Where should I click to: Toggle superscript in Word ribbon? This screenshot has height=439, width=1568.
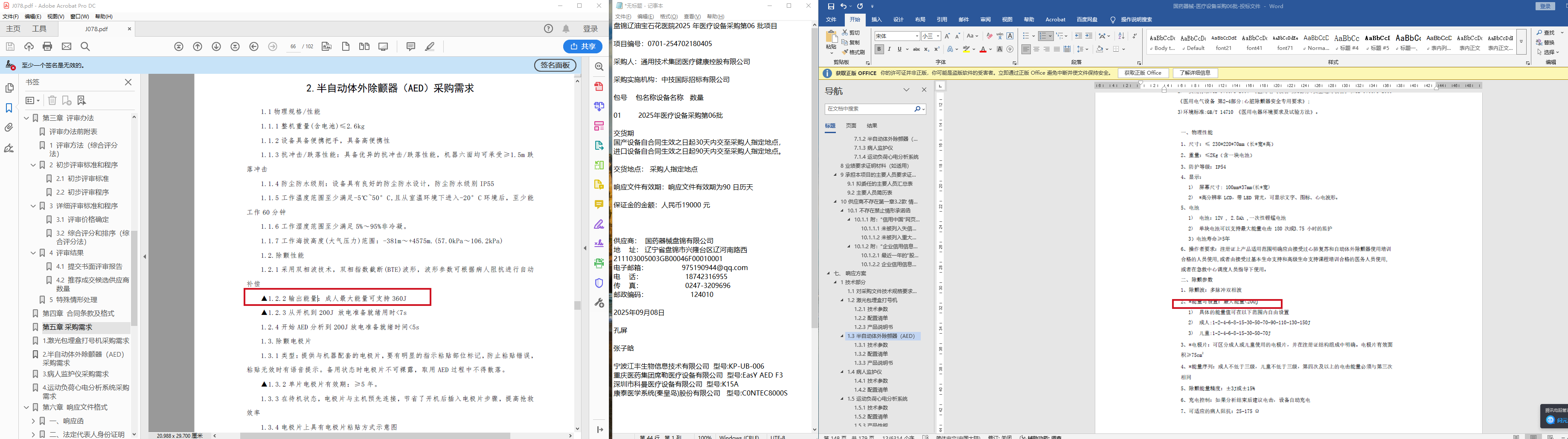[x=937, y=49]
